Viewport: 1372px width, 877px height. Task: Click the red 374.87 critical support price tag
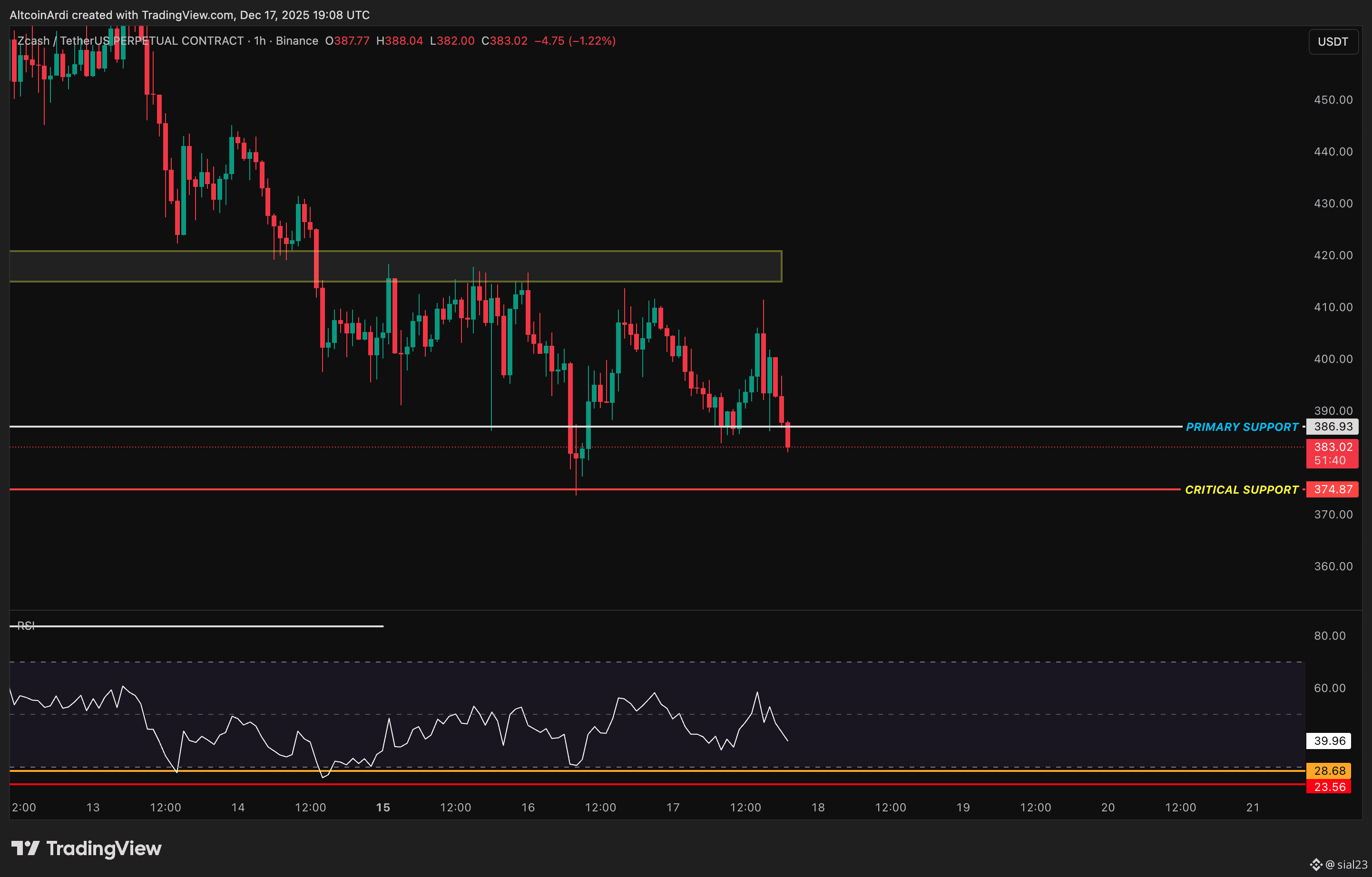(x=1332, y=489)
